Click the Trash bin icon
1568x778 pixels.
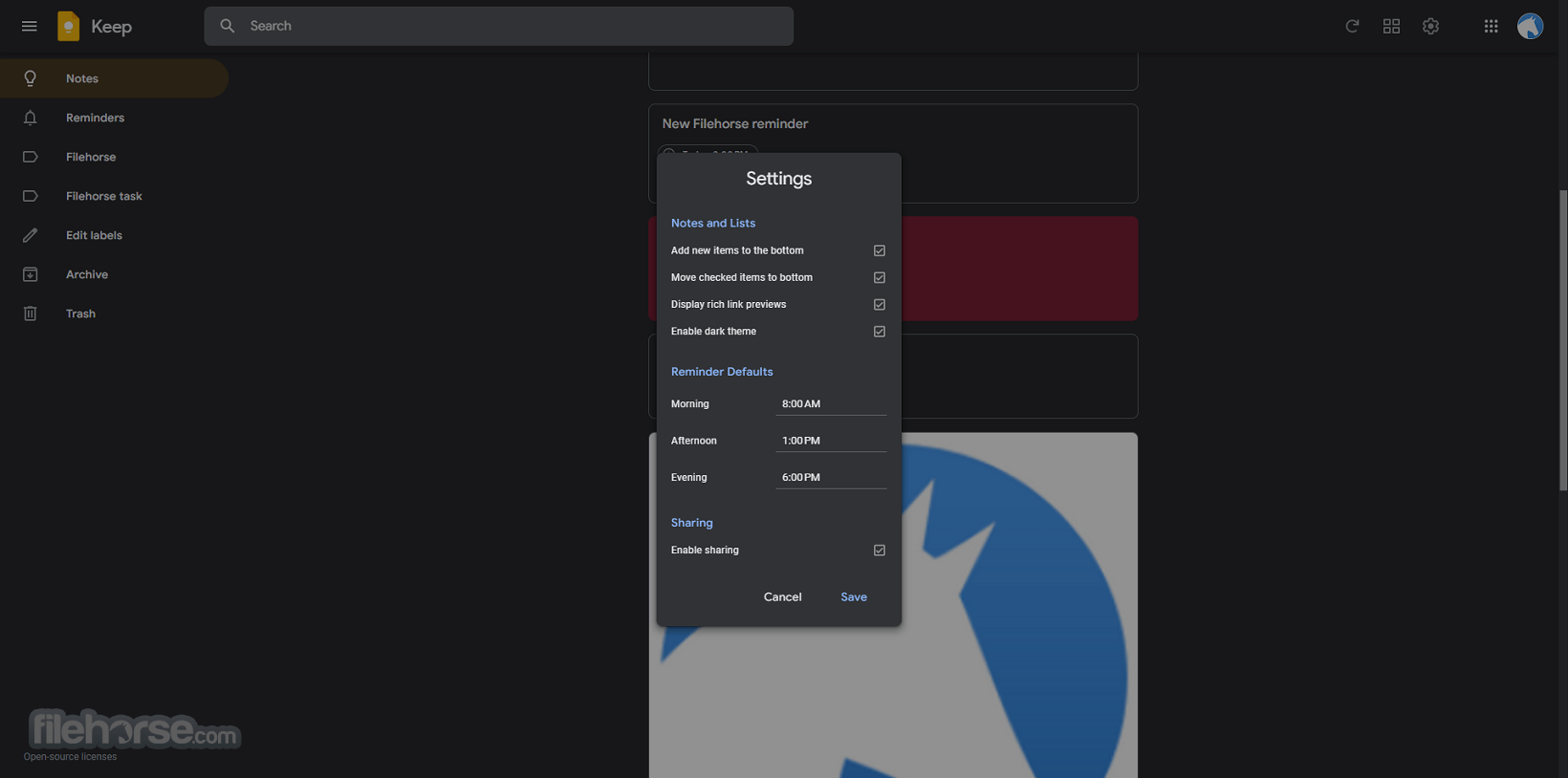[x=31, y=313]
